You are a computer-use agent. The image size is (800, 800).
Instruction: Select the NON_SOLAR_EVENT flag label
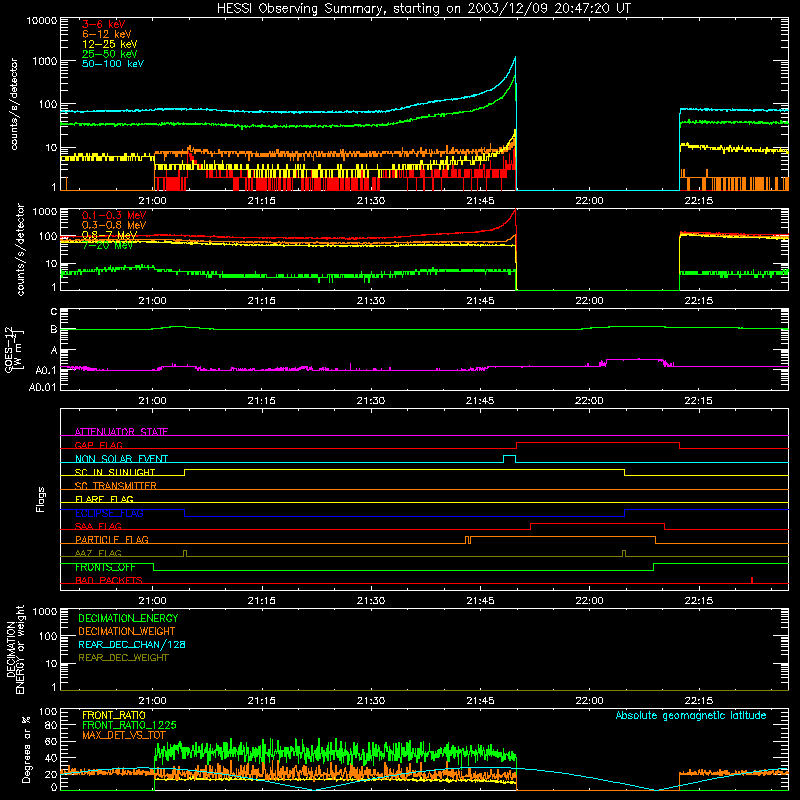[x=121, y=459]
